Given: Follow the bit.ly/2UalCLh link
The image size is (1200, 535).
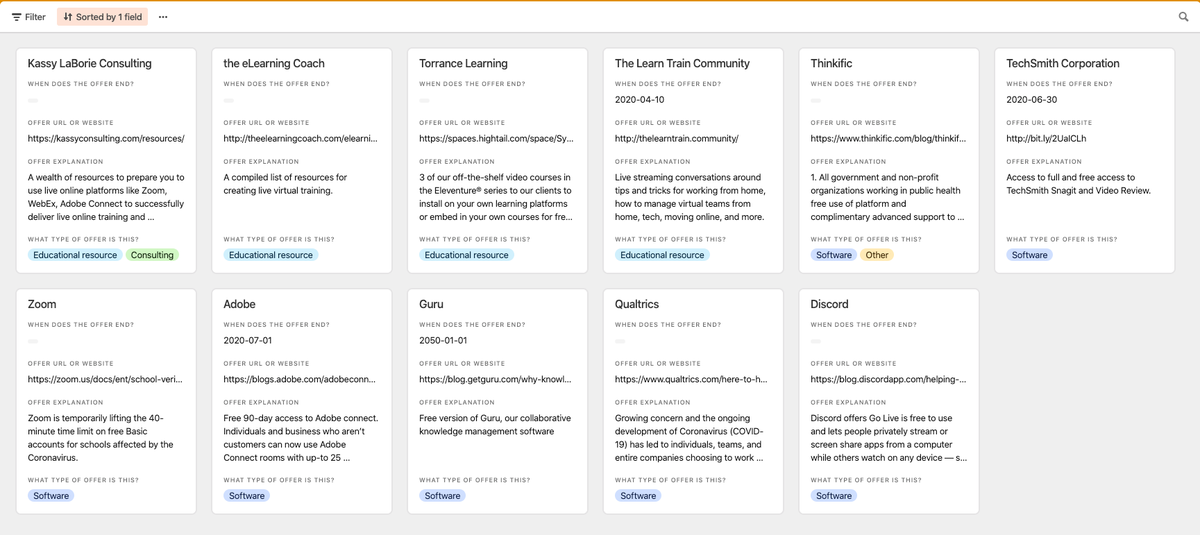Looking at the screenshot, I should coord(1046,139).
